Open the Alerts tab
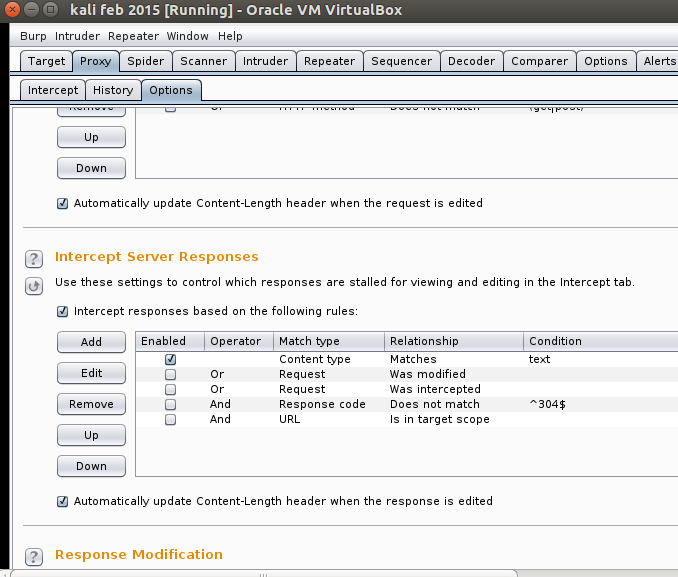678x577 pixels. pyautogui.click(x=658, y=61)
